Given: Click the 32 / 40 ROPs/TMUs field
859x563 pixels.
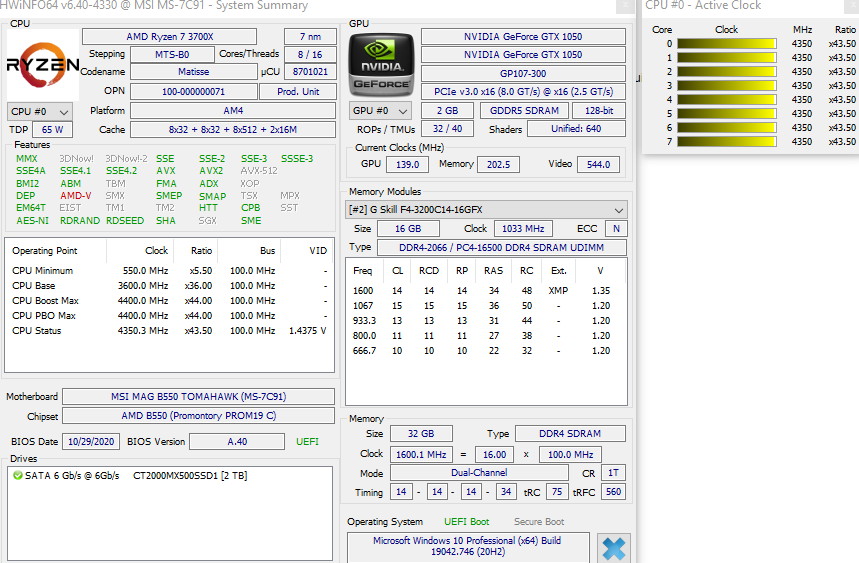Looking at the screenshot, I should point(448,129).
